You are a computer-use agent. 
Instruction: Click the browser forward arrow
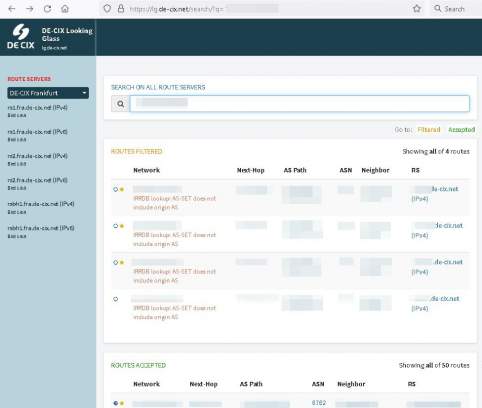click(30, 9)
